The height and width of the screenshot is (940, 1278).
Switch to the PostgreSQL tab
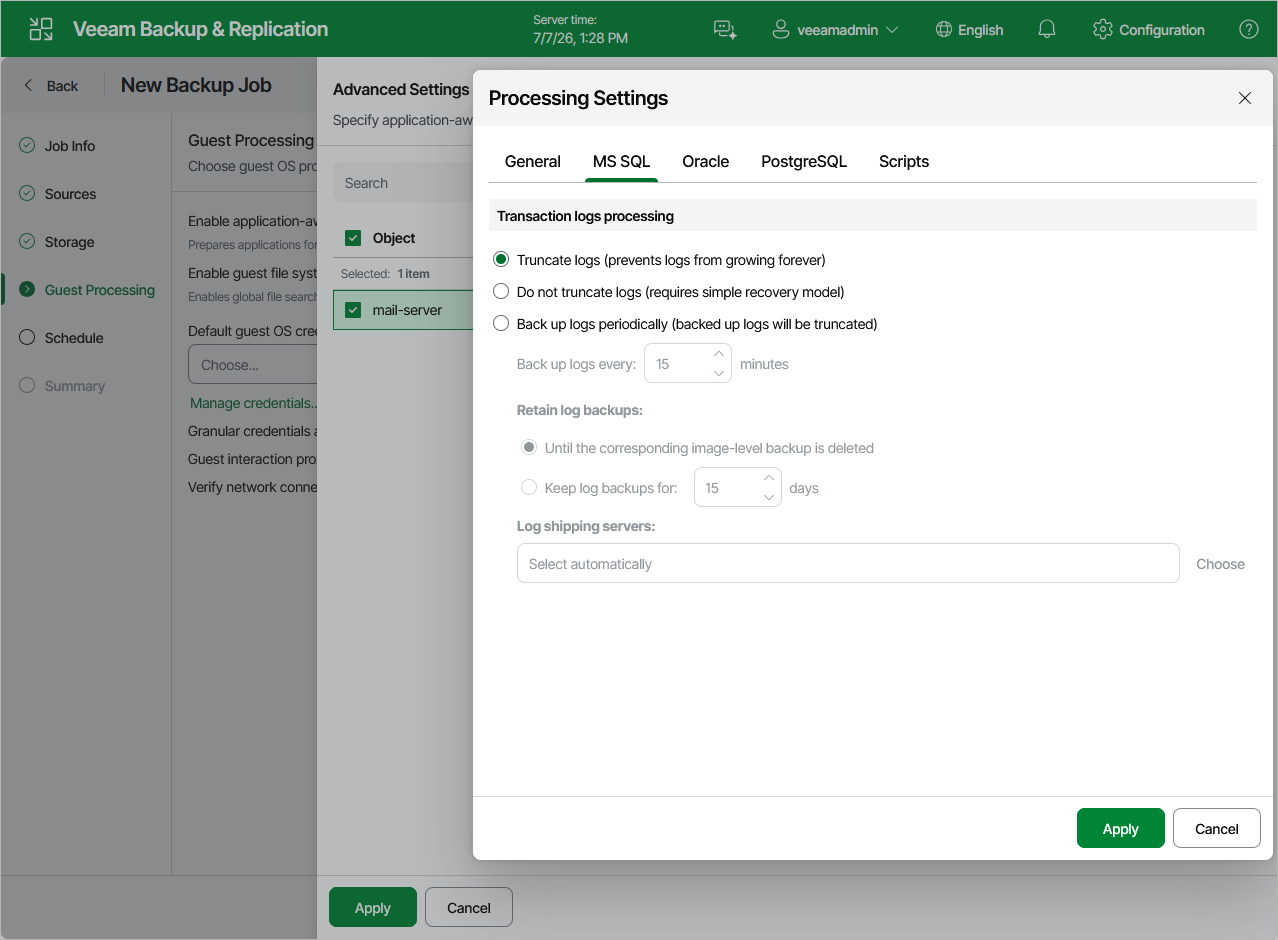(804, 162)
